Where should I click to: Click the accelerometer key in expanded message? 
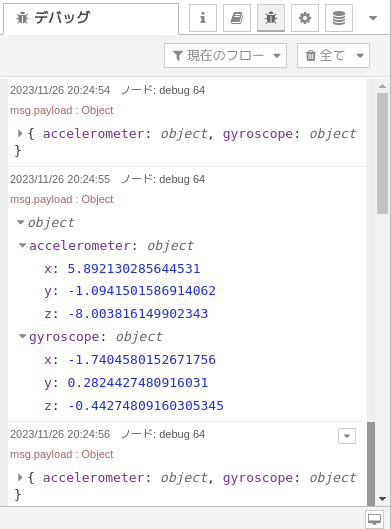(79, 246)
